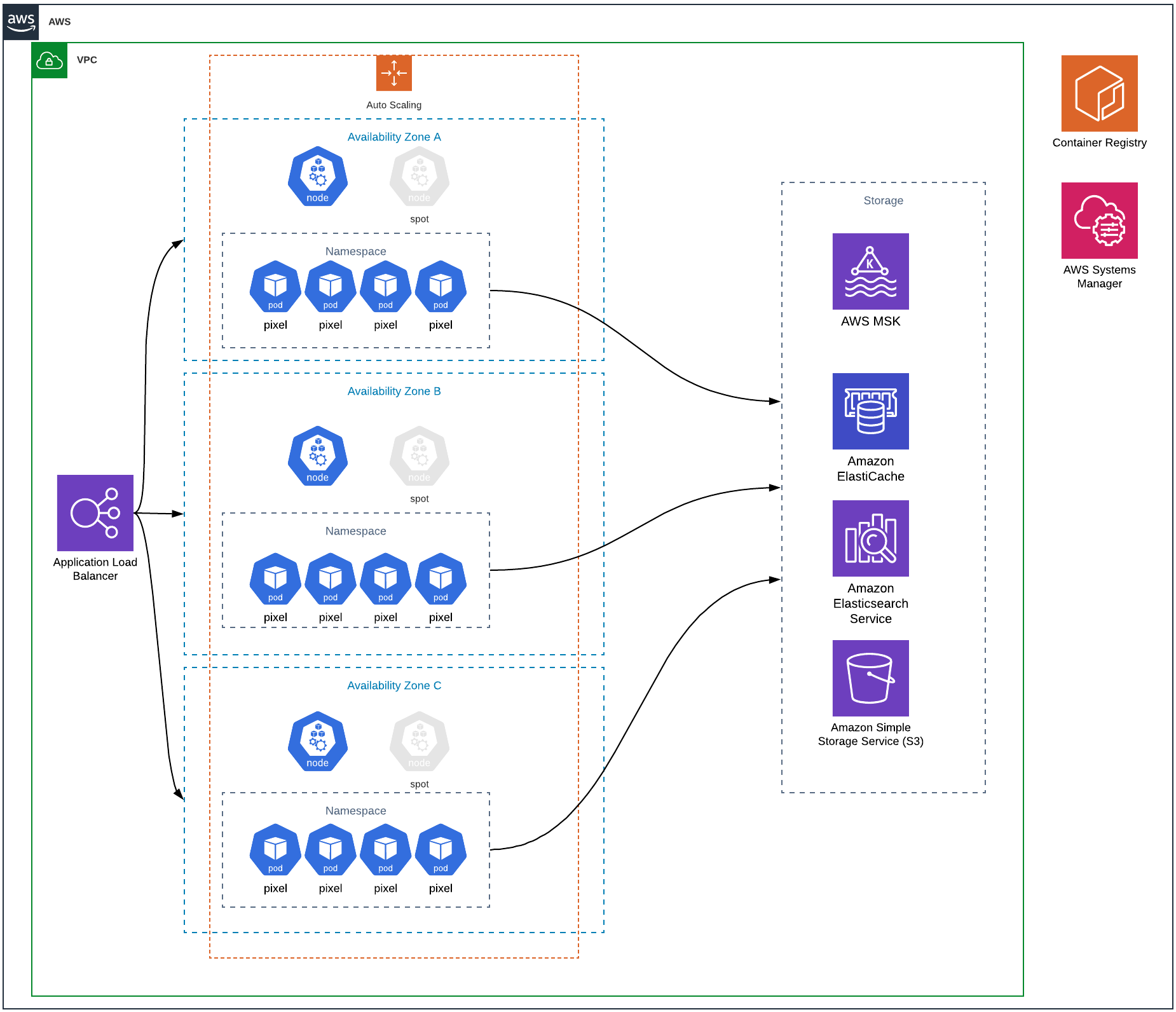Select the green VPC lock-cloud icon

50,60
